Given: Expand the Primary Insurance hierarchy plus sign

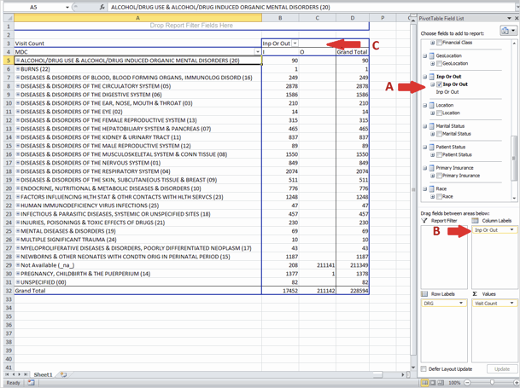Looking at the screenshot, I should pyautogui.click(x=433, y=176).
